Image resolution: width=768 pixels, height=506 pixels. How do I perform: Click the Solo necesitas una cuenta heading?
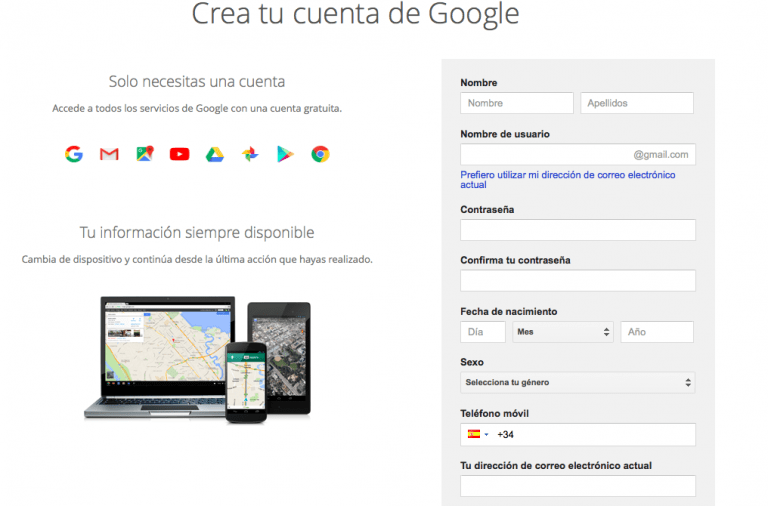(197, 81)
